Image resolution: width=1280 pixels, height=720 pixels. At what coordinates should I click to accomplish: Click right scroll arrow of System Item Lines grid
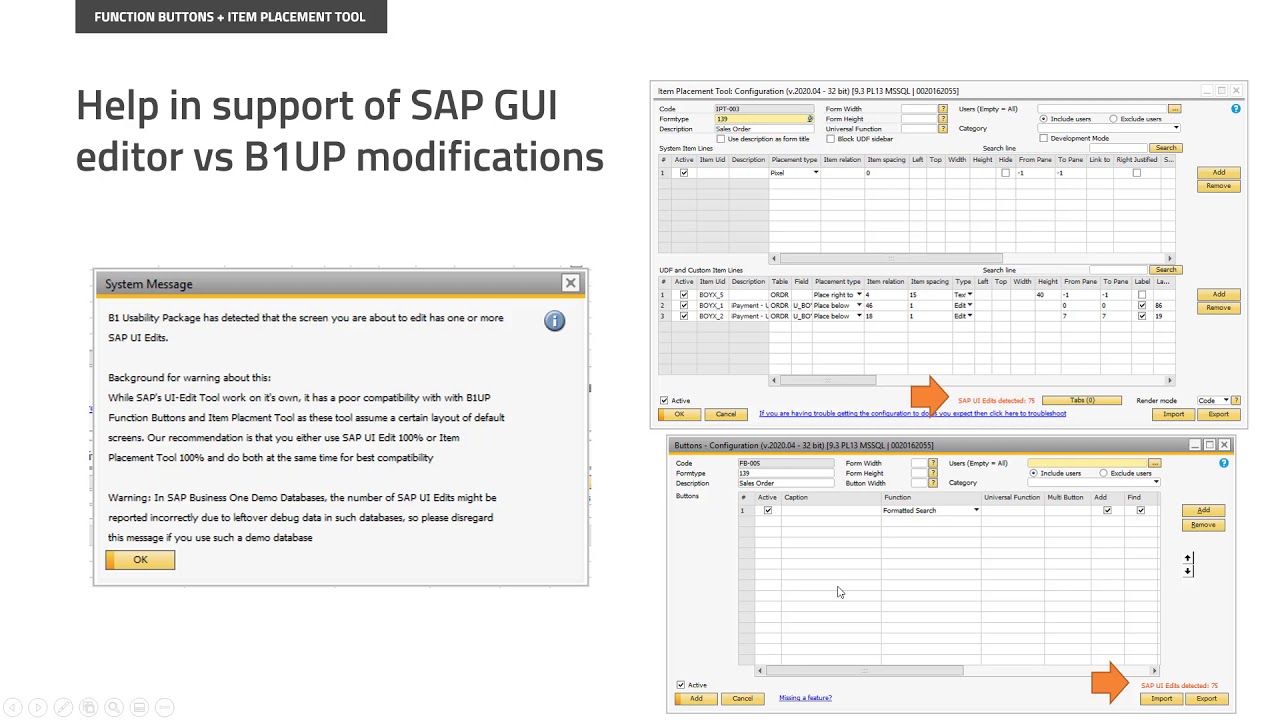(x=1170, y=258)
